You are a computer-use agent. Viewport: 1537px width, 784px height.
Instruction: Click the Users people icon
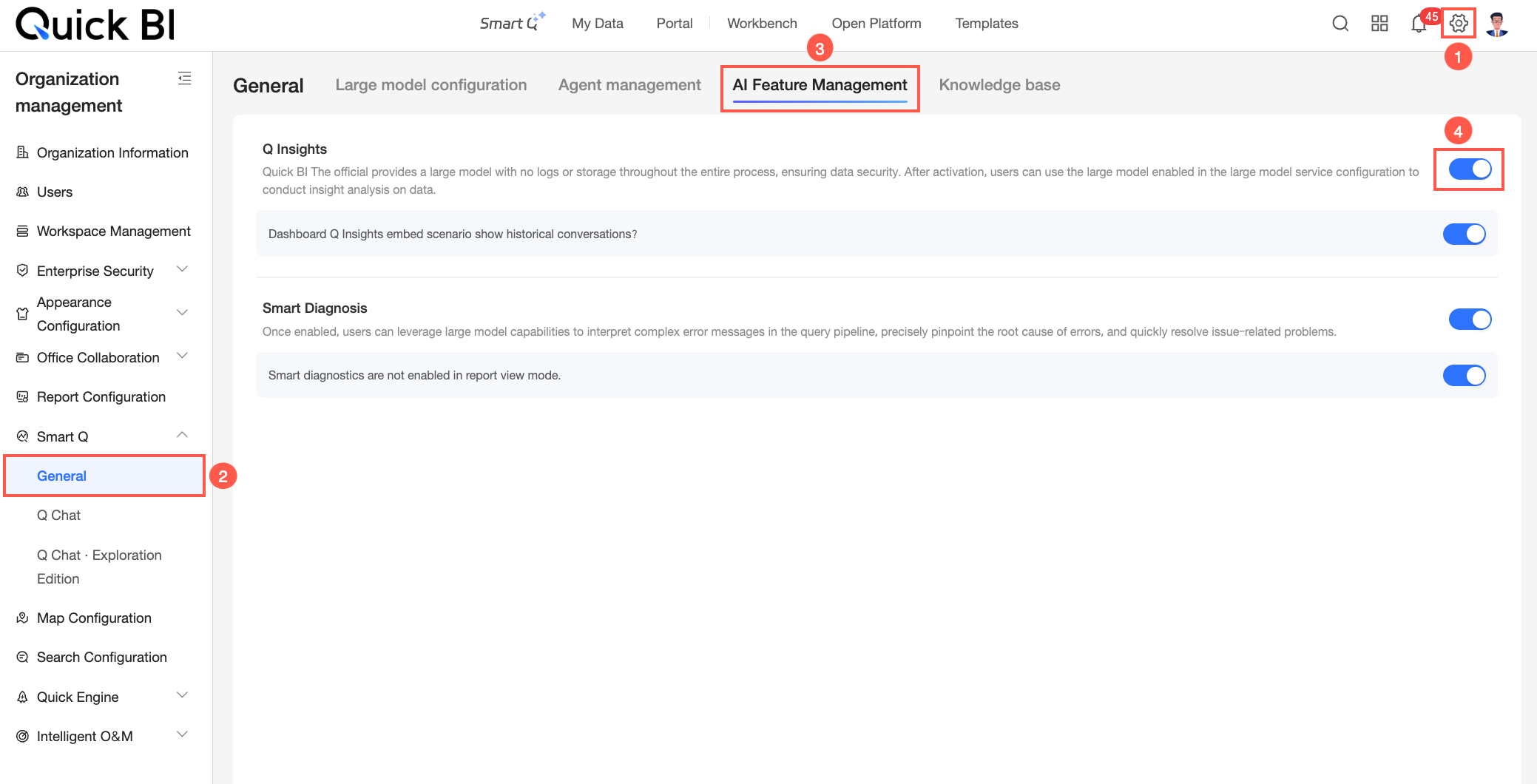(23, 192)
